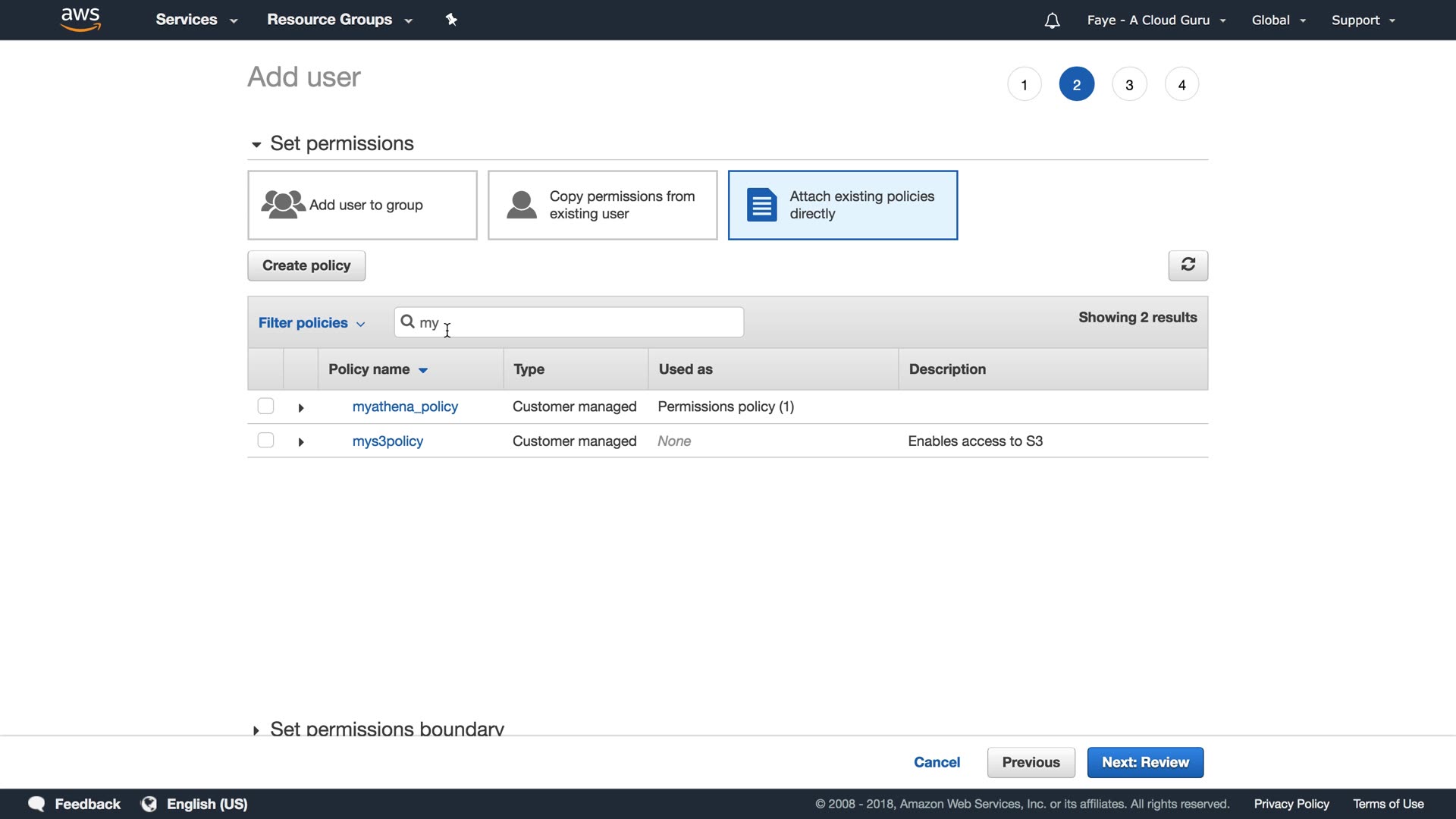
Task: Select Attach existing policies directly option
Action: tap(843, 205)
